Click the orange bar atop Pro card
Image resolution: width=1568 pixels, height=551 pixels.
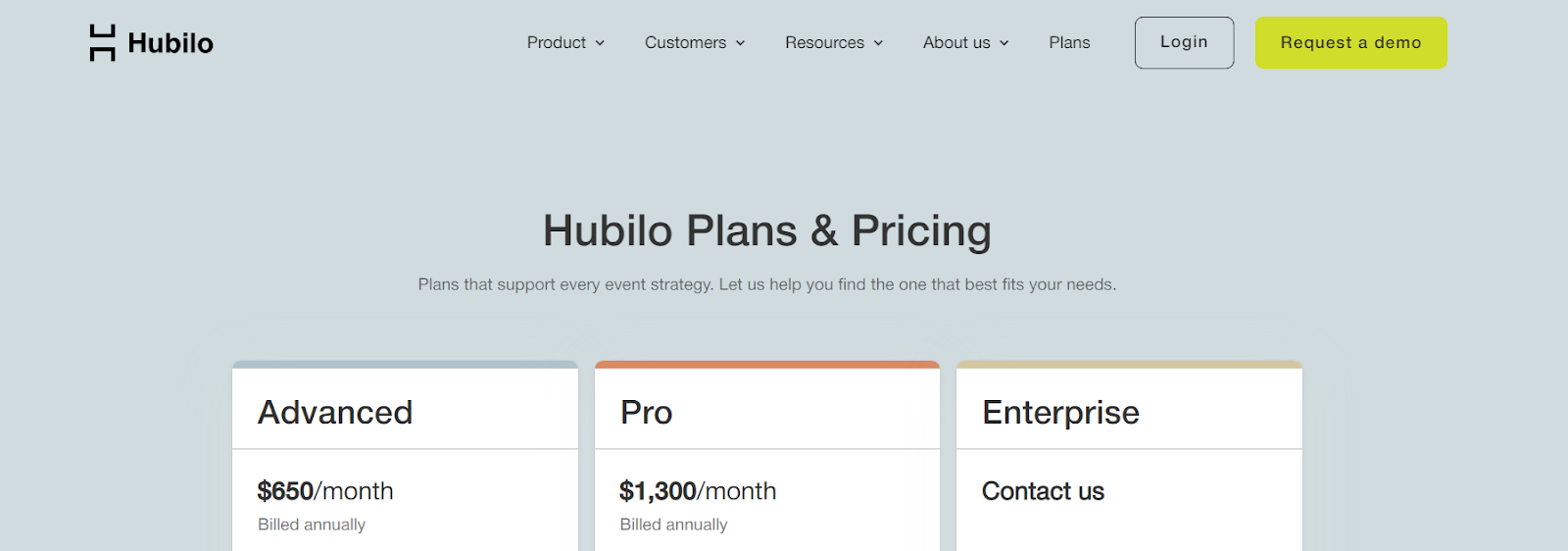pos(767,365)
